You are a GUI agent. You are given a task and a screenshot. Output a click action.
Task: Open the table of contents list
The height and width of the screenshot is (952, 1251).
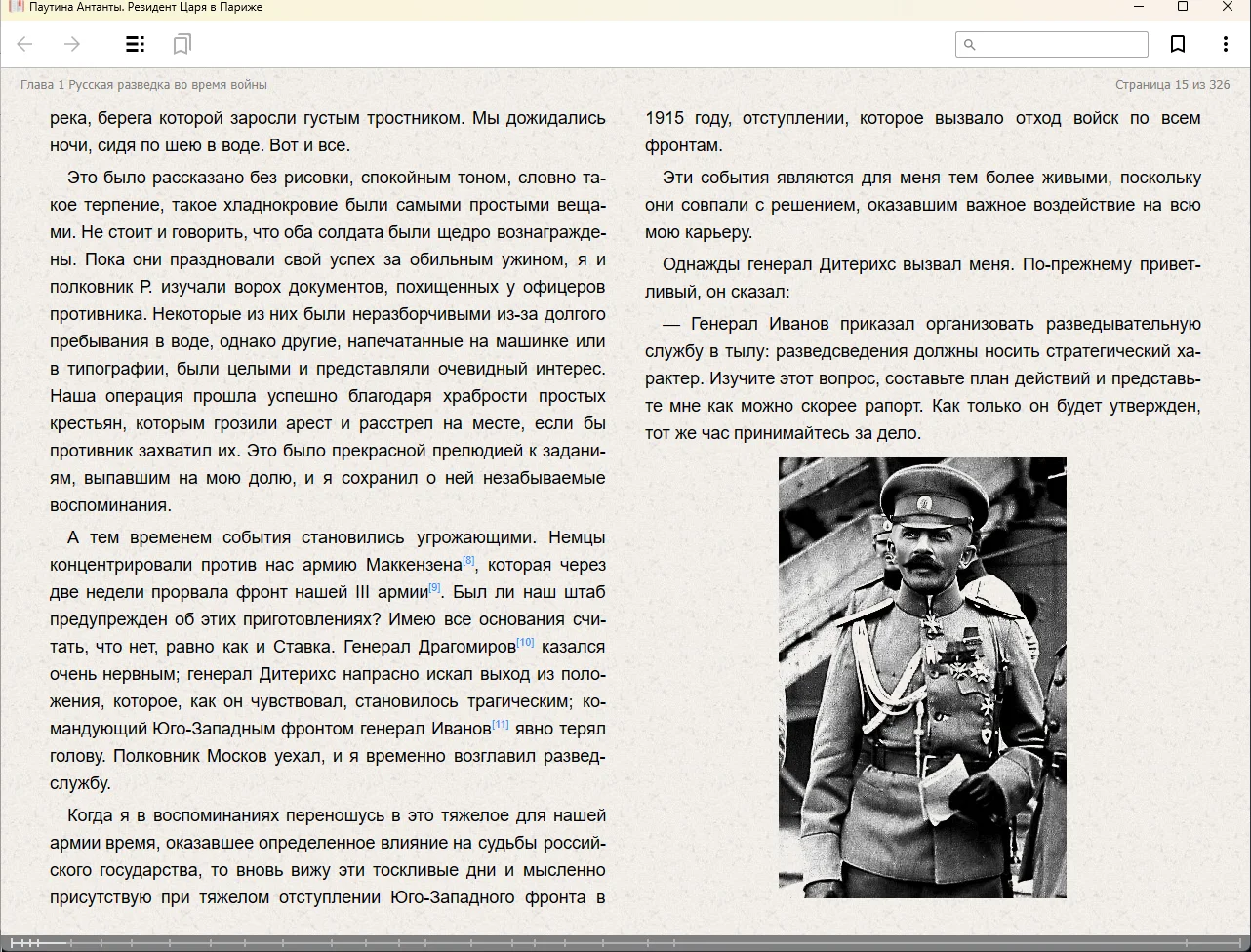point(136,44)
